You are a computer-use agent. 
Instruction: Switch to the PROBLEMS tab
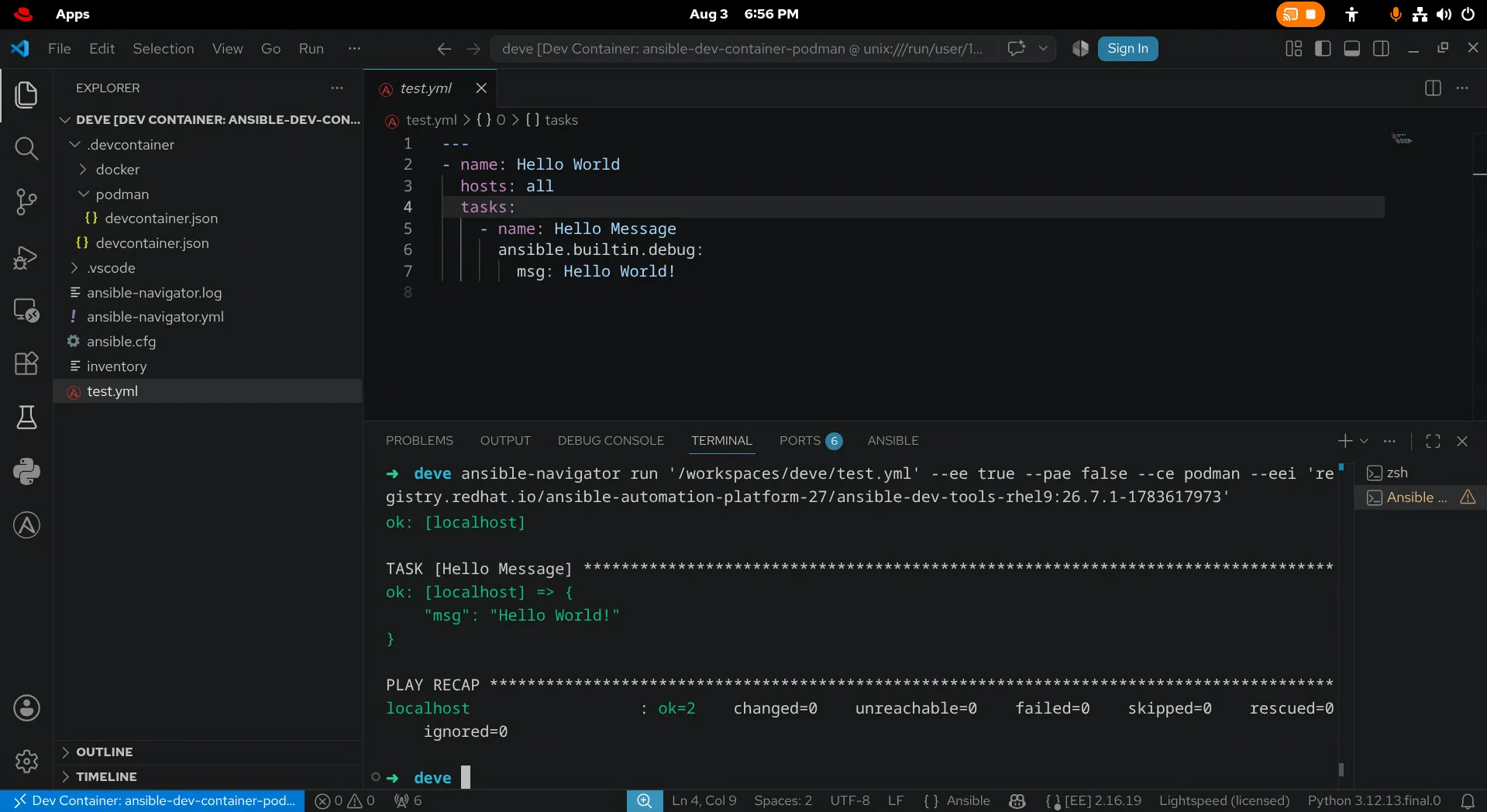click(x=419, y=441)
